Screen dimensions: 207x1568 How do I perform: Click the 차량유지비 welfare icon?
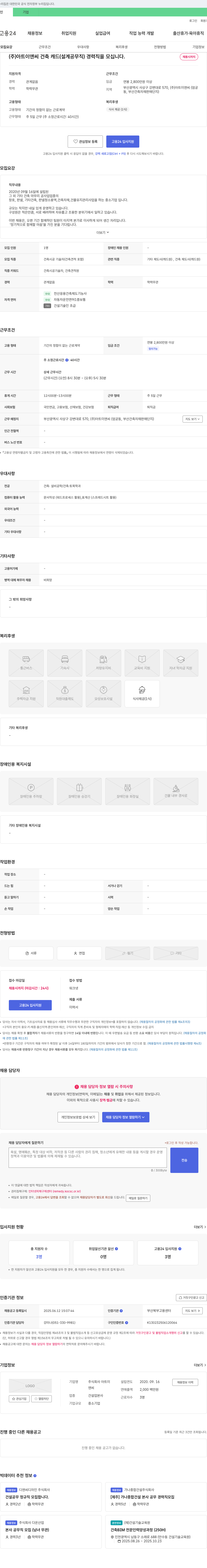click(x=103, y=663)
